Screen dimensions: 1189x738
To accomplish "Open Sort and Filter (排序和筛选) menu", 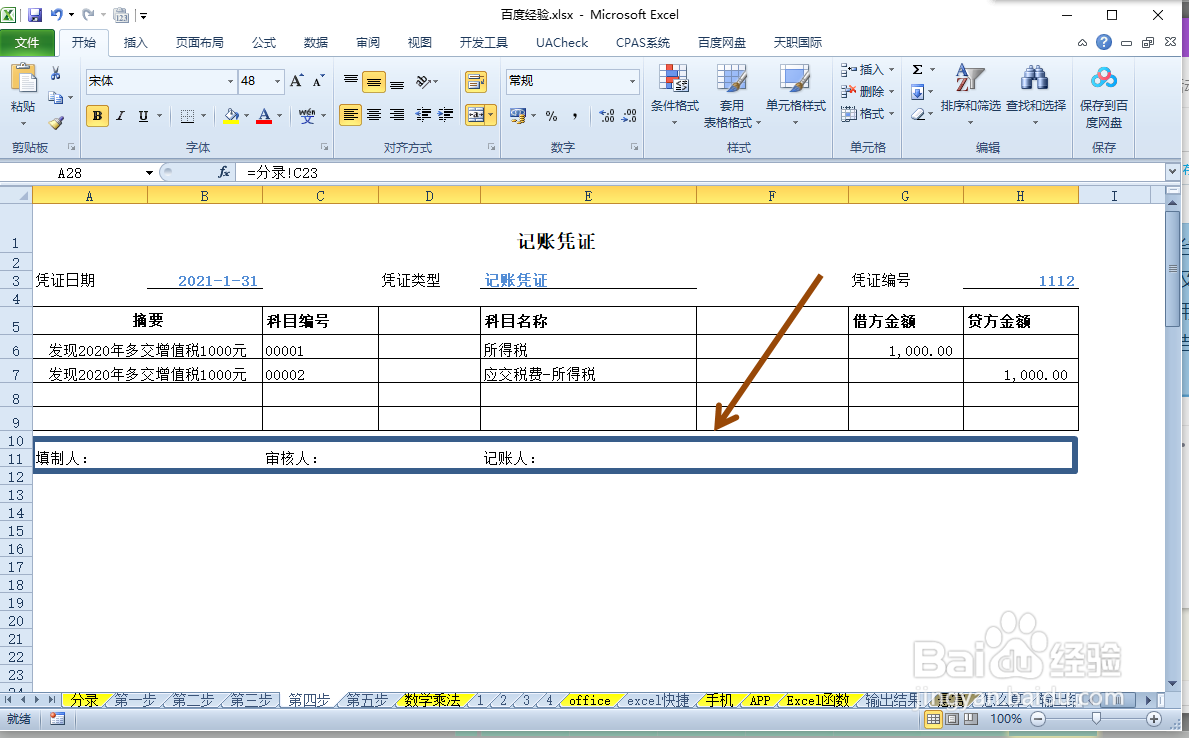I will [970, 95].
